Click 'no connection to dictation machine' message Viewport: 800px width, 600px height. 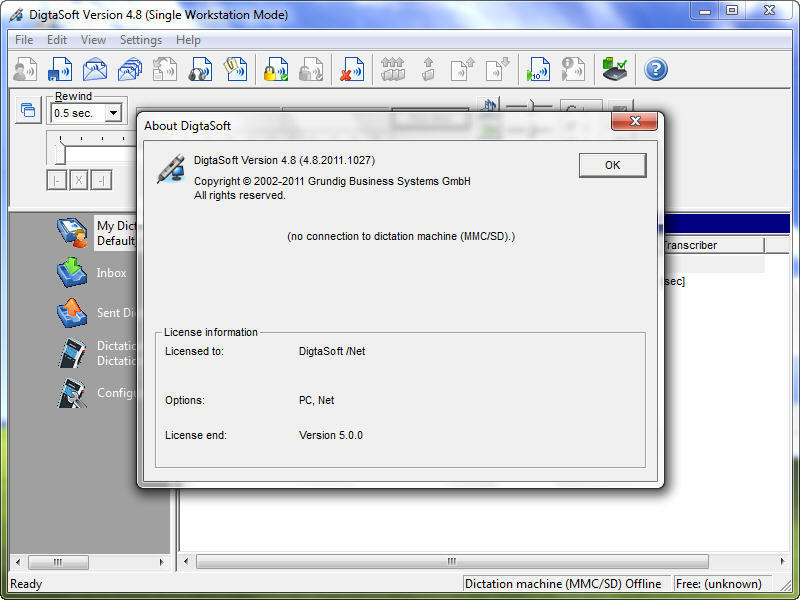pos(401,236)
